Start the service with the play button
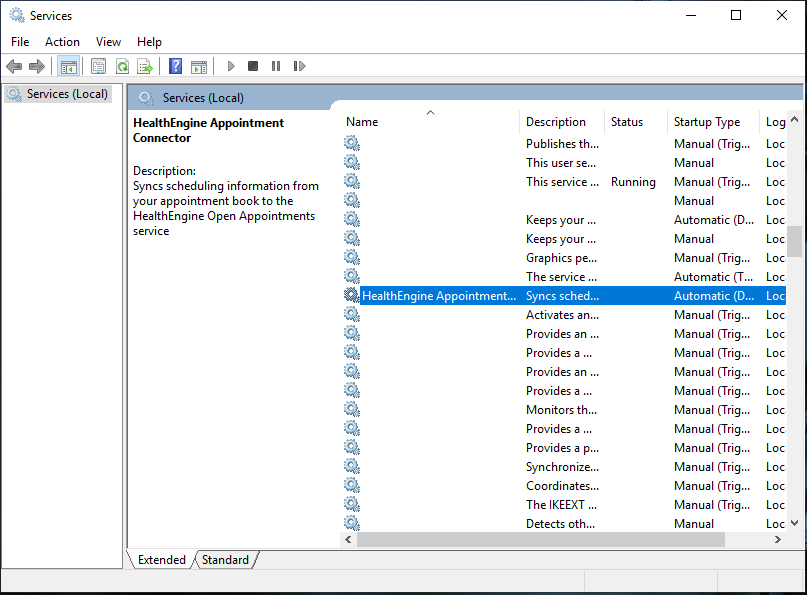The height and width of the screenshot is (595, 807). pos(231,67)
